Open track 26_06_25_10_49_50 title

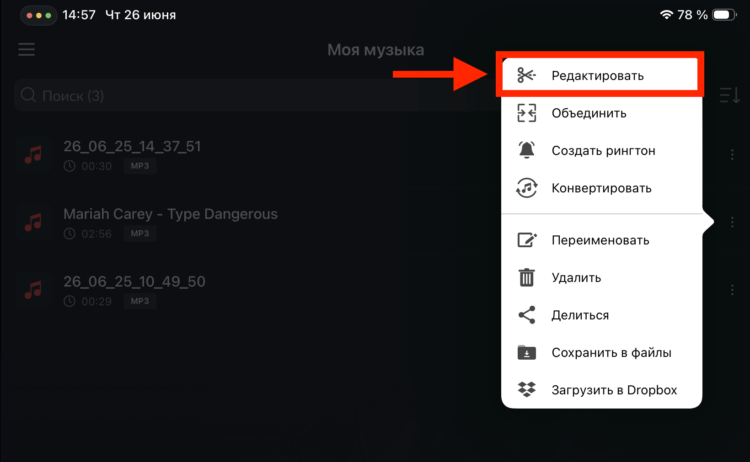(x=134, y=281)
